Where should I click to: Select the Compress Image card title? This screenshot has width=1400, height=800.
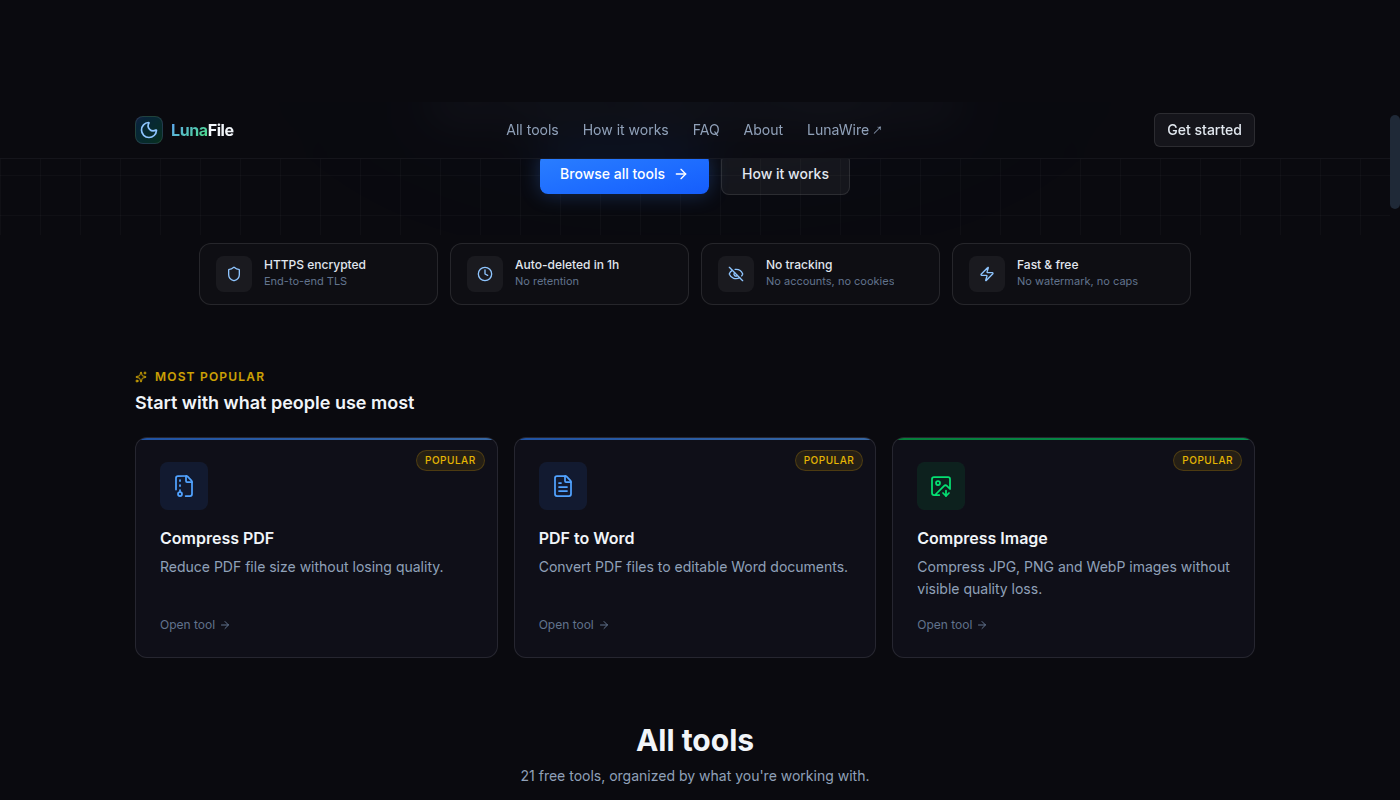982,538
